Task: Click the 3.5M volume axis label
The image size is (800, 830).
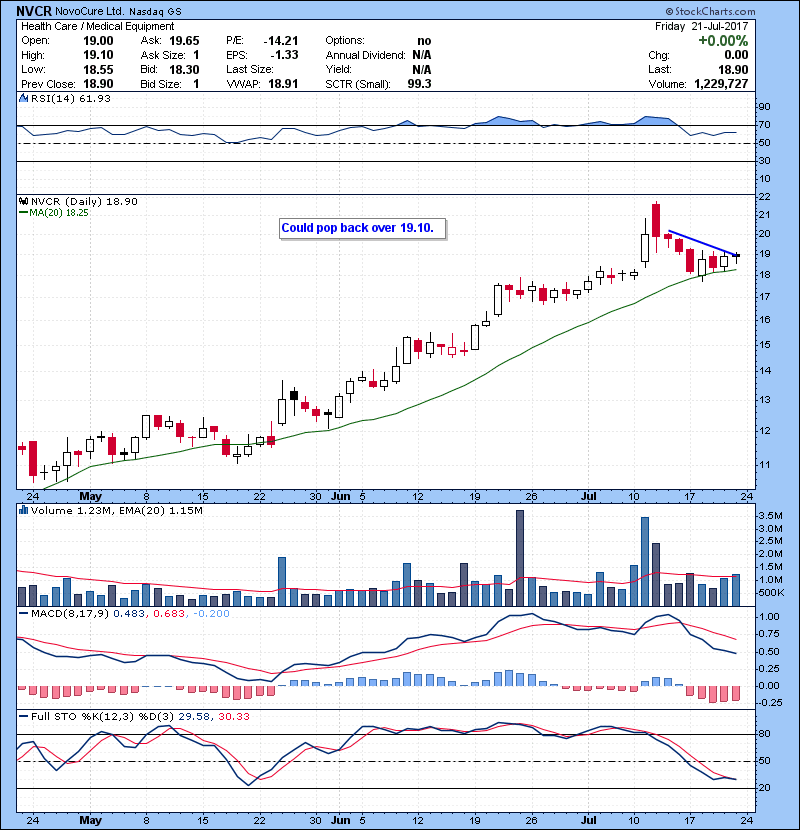Action: pyautogui.click(x=770, y=516)
